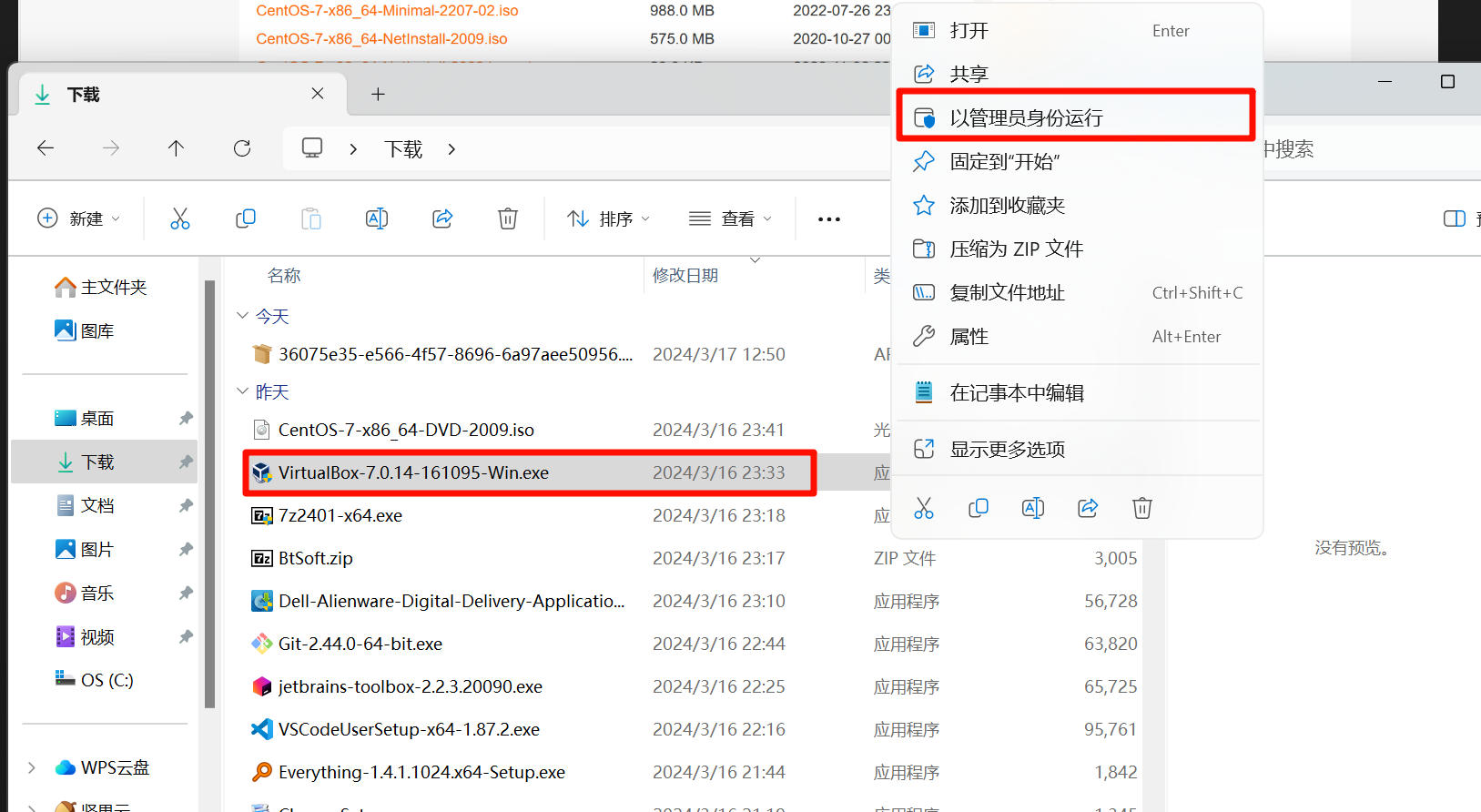Go back with the left arrow
The width and height of the screenshot is (1481, 812).
[x=46, y=148]
